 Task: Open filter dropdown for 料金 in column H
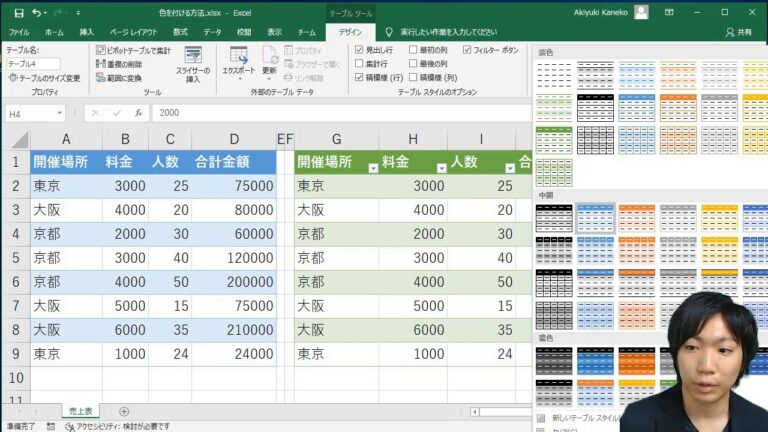pos(442,168)
